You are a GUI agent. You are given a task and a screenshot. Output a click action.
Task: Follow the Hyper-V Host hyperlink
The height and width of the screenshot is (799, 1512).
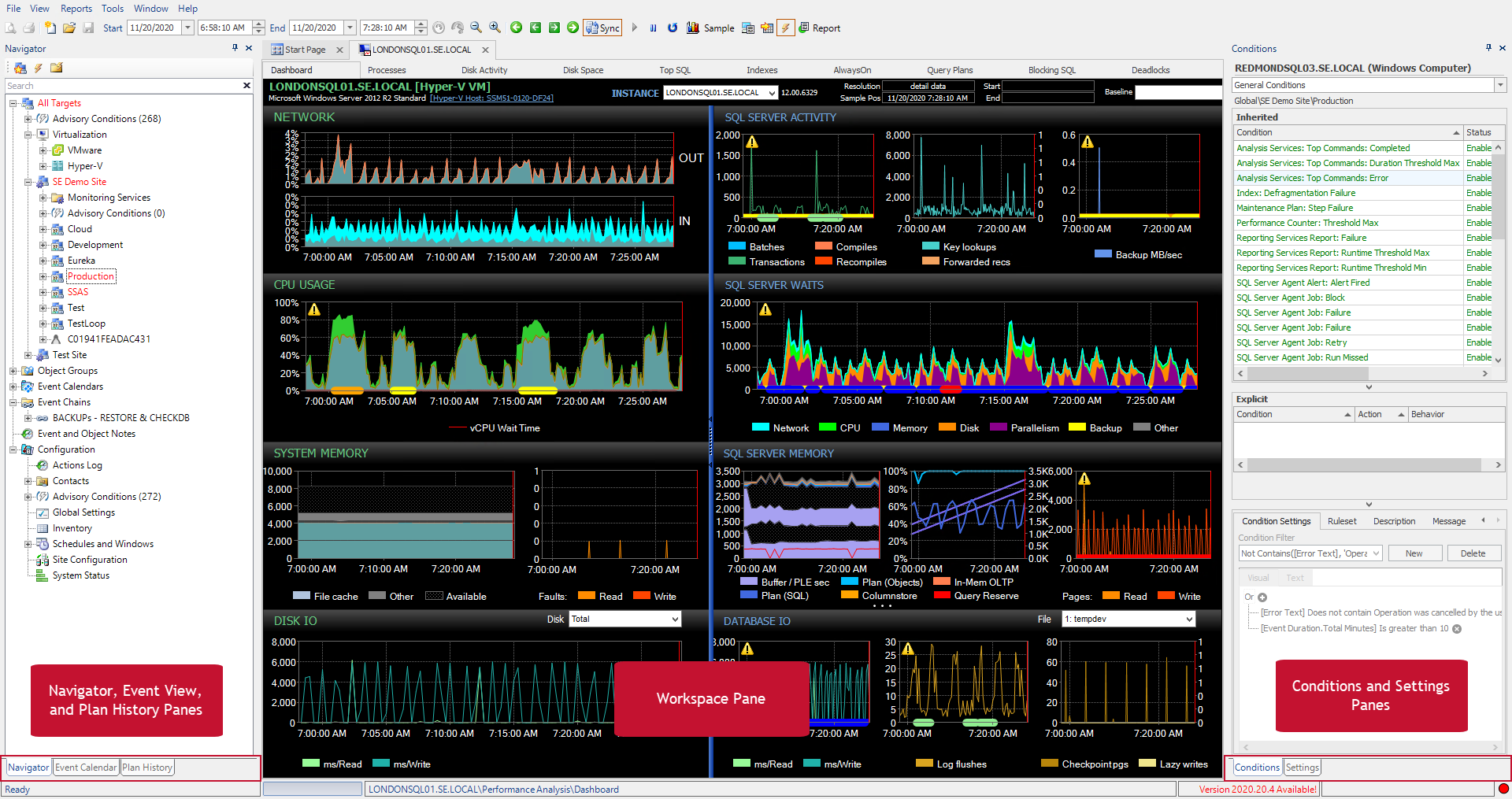point(492,98)
